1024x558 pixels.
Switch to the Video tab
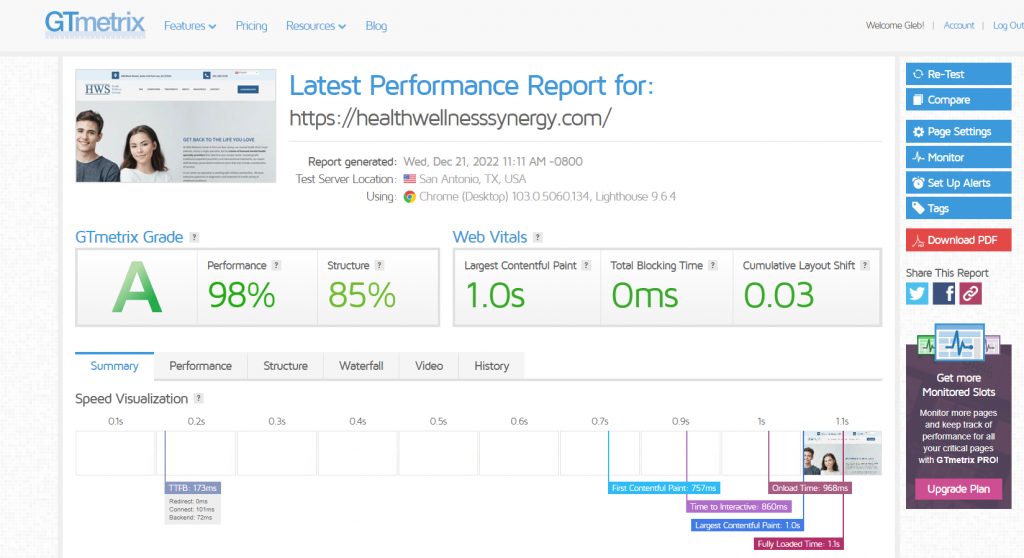point(429,366)
